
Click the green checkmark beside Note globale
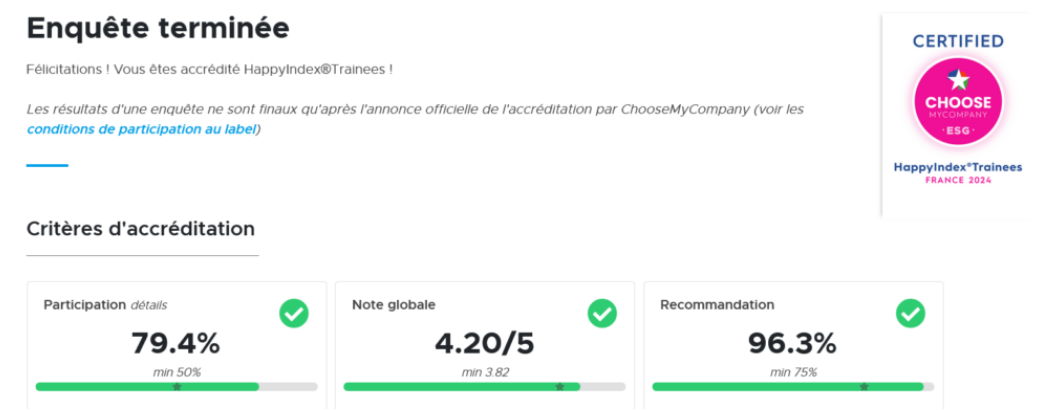pos(602,314)
